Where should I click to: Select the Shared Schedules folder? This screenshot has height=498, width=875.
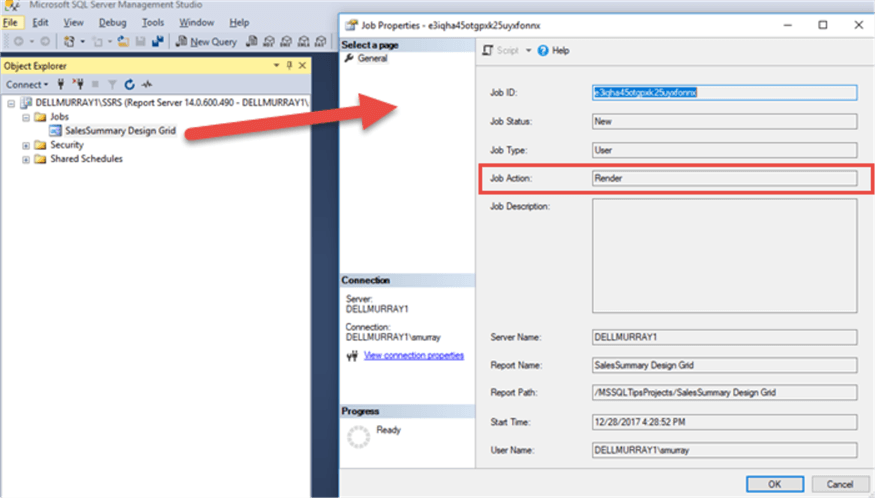[86, 159]
